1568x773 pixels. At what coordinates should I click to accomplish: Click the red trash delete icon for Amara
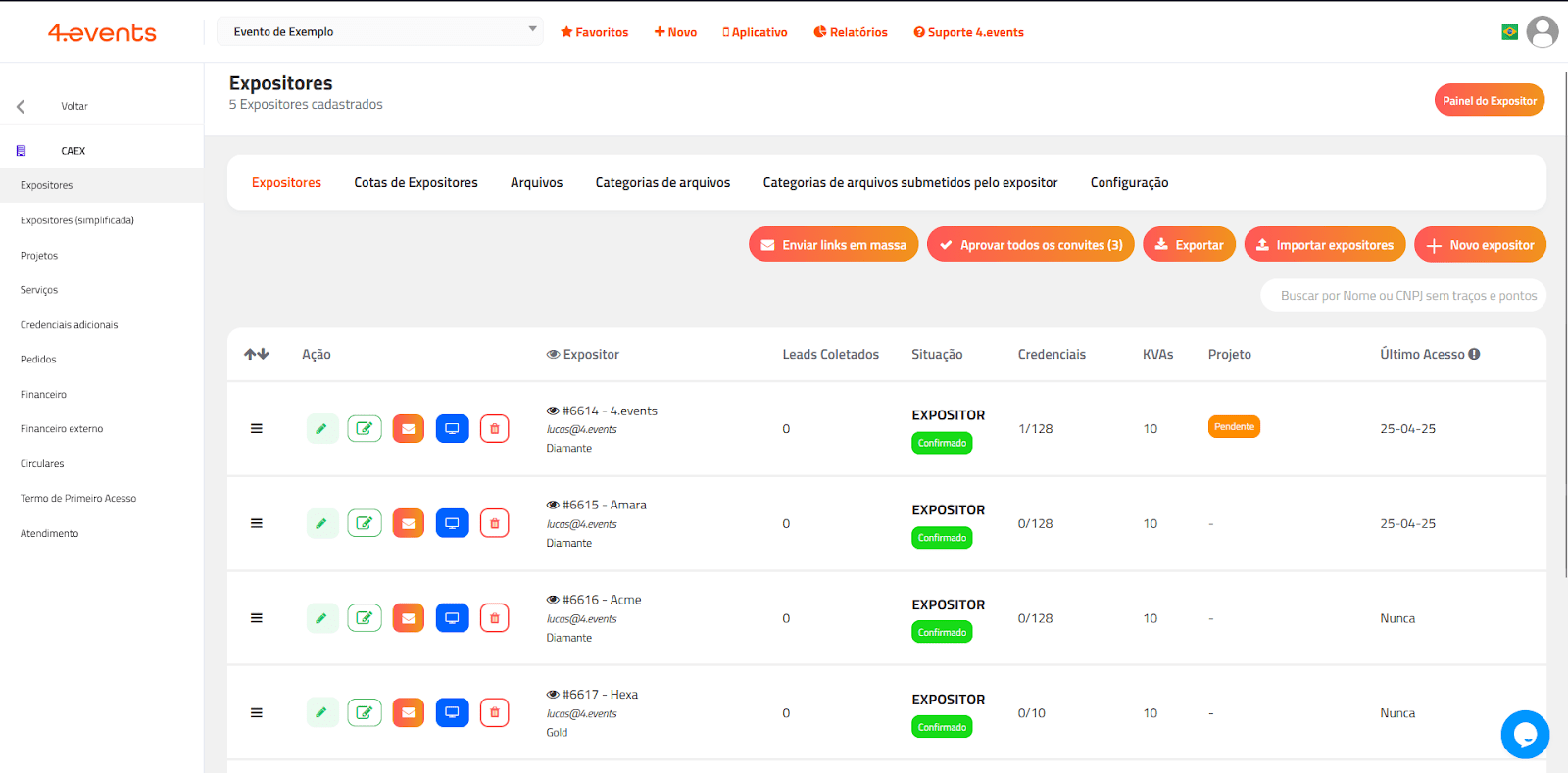tap(494, 524)
